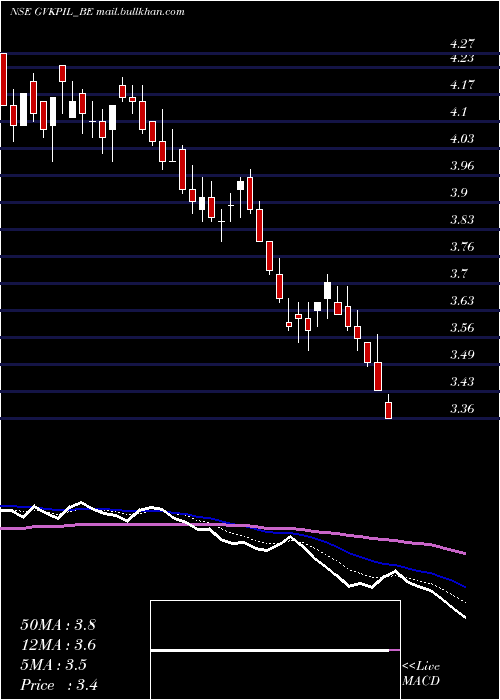Click the 5MA : 3.5 reading
This screenshot has height=700, width=500.
coord(54,665)
